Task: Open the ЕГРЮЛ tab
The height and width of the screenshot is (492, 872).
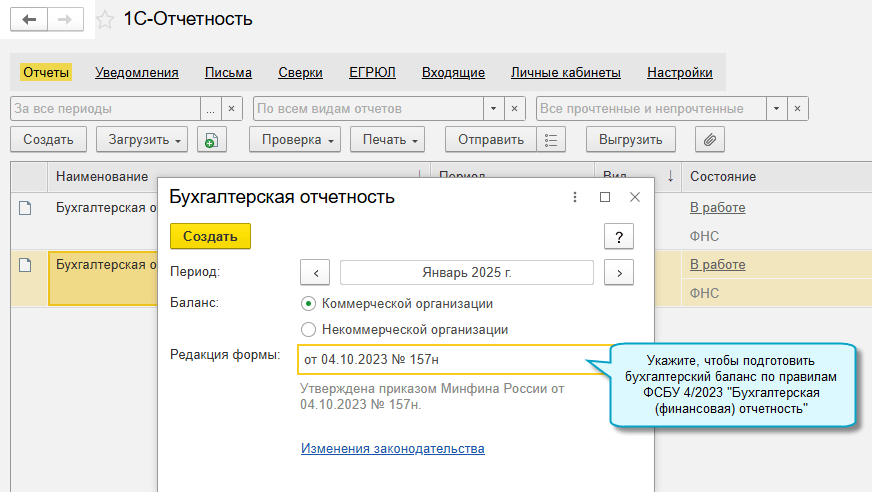Action: [x=372, y=72]
